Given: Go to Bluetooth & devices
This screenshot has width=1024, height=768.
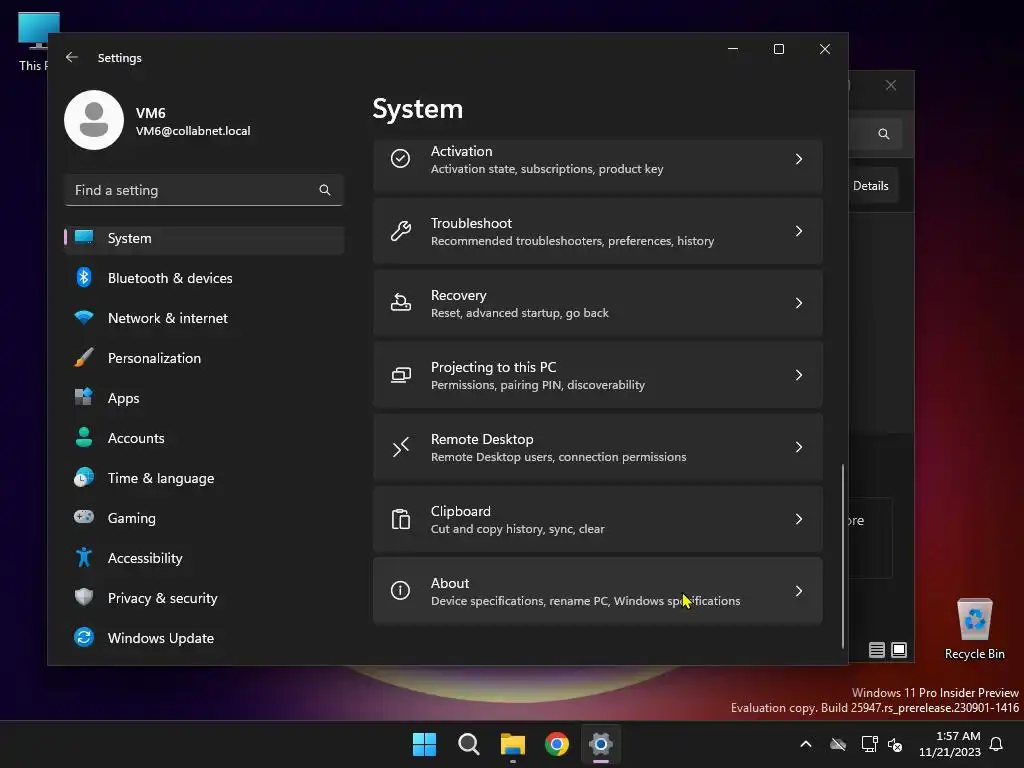Looking at the screenshot, I should (204, 278).
